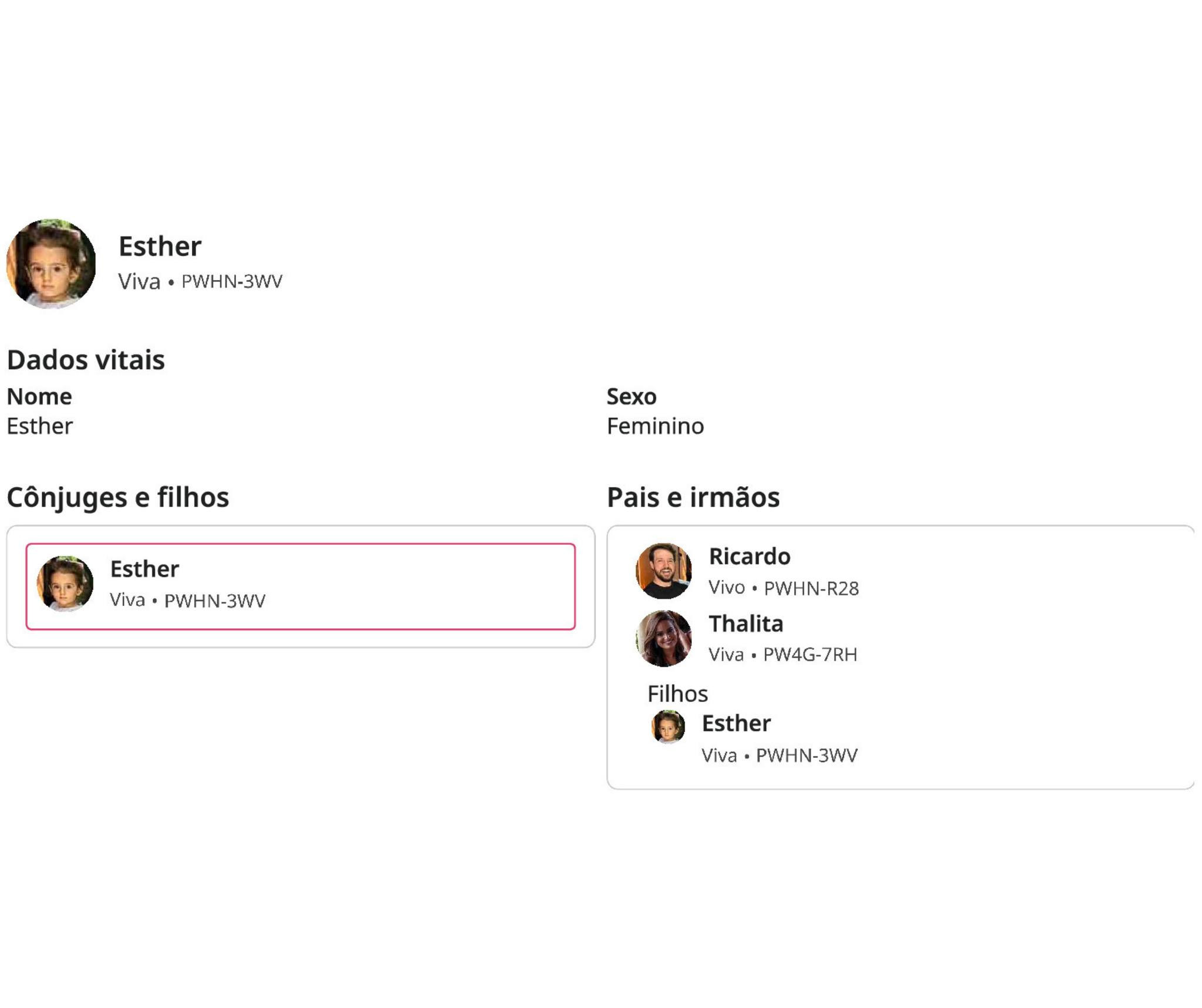Screen dimensions: 1202x1008
Task: Click the Dados vitais heading
Action: pyautogui.click(x=86, y=360)
